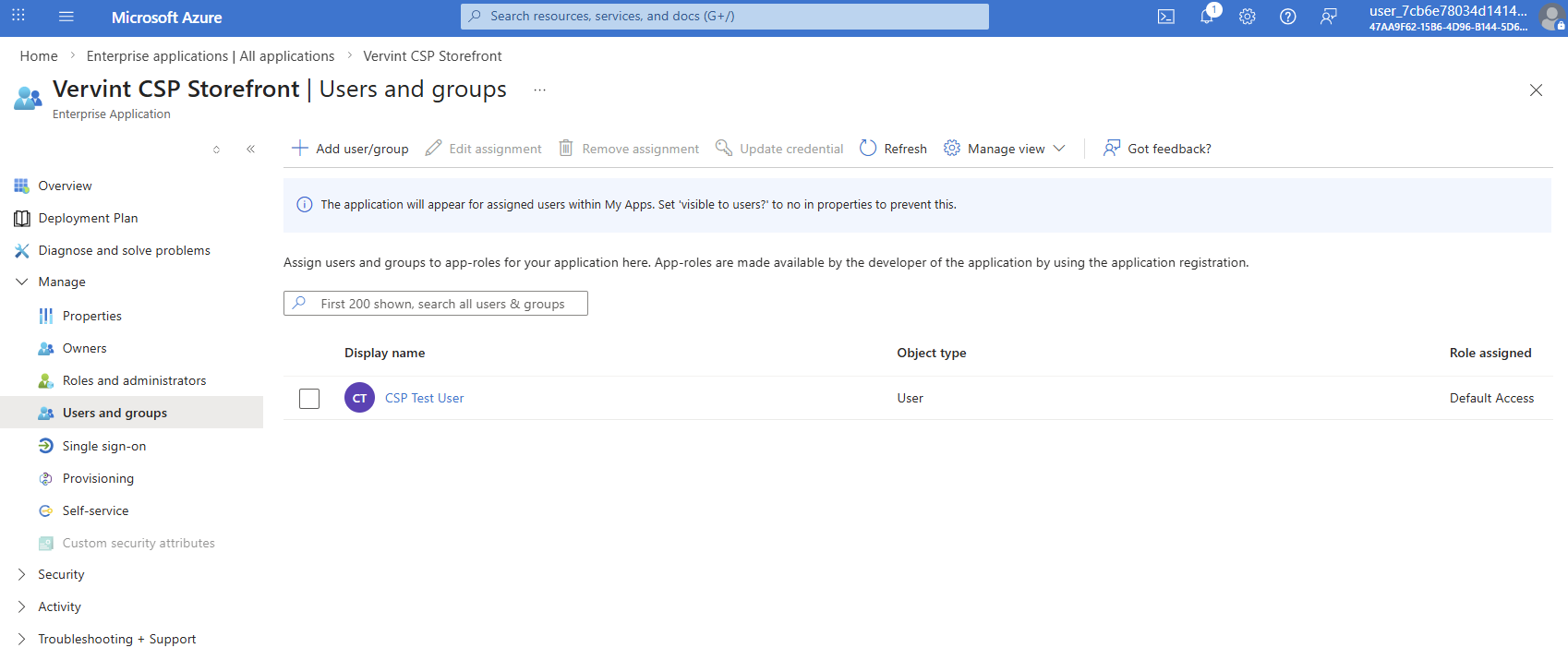This screenshot has height=672, width=1568.
Task: Open the top bar feedback icon
Action: [x=1329, y=17]
